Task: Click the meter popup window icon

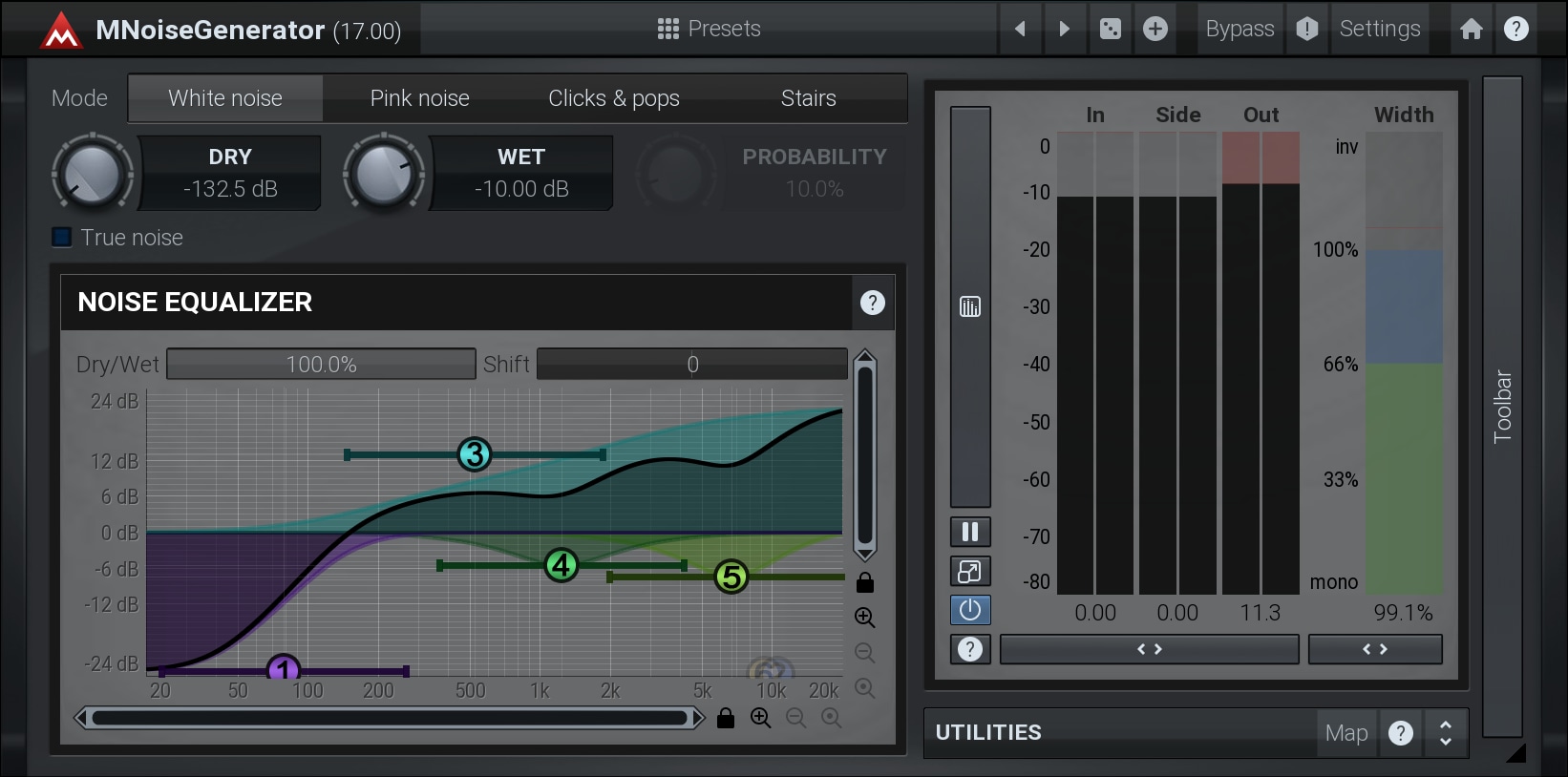Action: (969, 571)
